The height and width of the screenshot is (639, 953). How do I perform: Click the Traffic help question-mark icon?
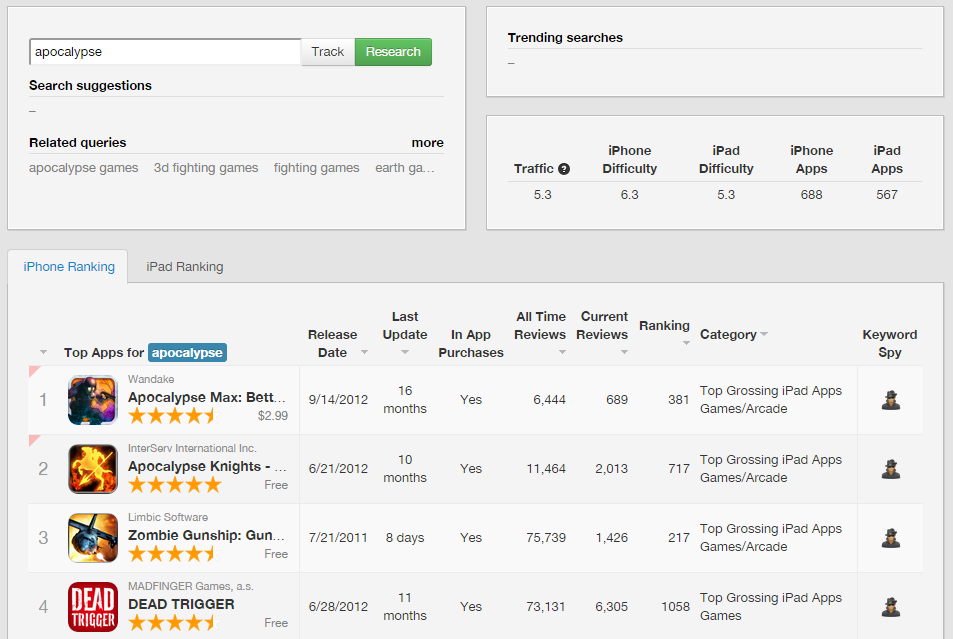(564, 169)
